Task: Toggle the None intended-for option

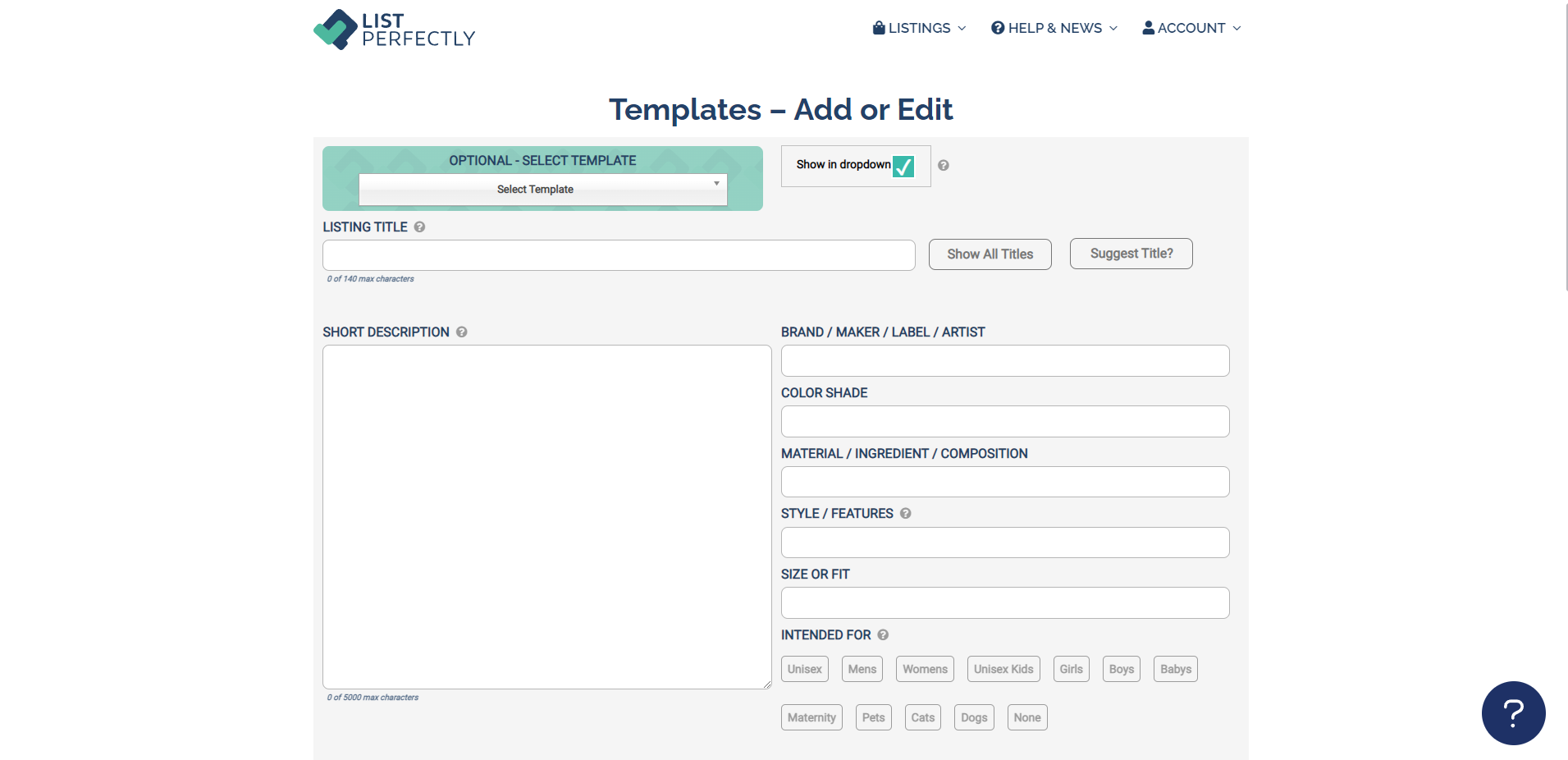Action: pyautogui.click(x=1026, y=717)
